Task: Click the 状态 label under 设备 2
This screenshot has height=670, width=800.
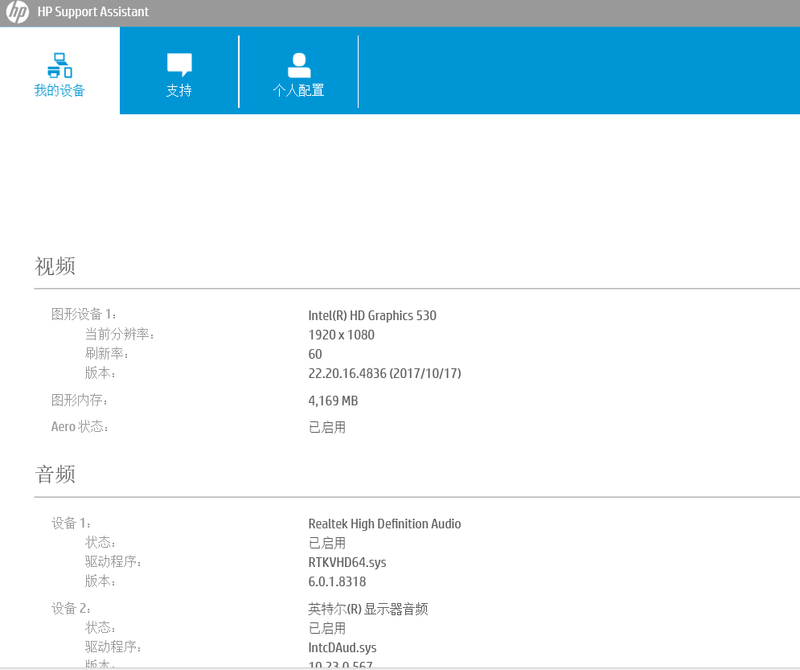Action: click(101, 628)
